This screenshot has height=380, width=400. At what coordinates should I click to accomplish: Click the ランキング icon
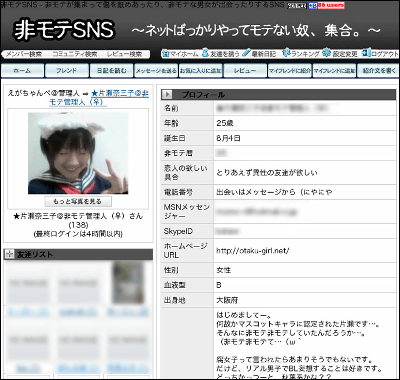pos(286,53)
